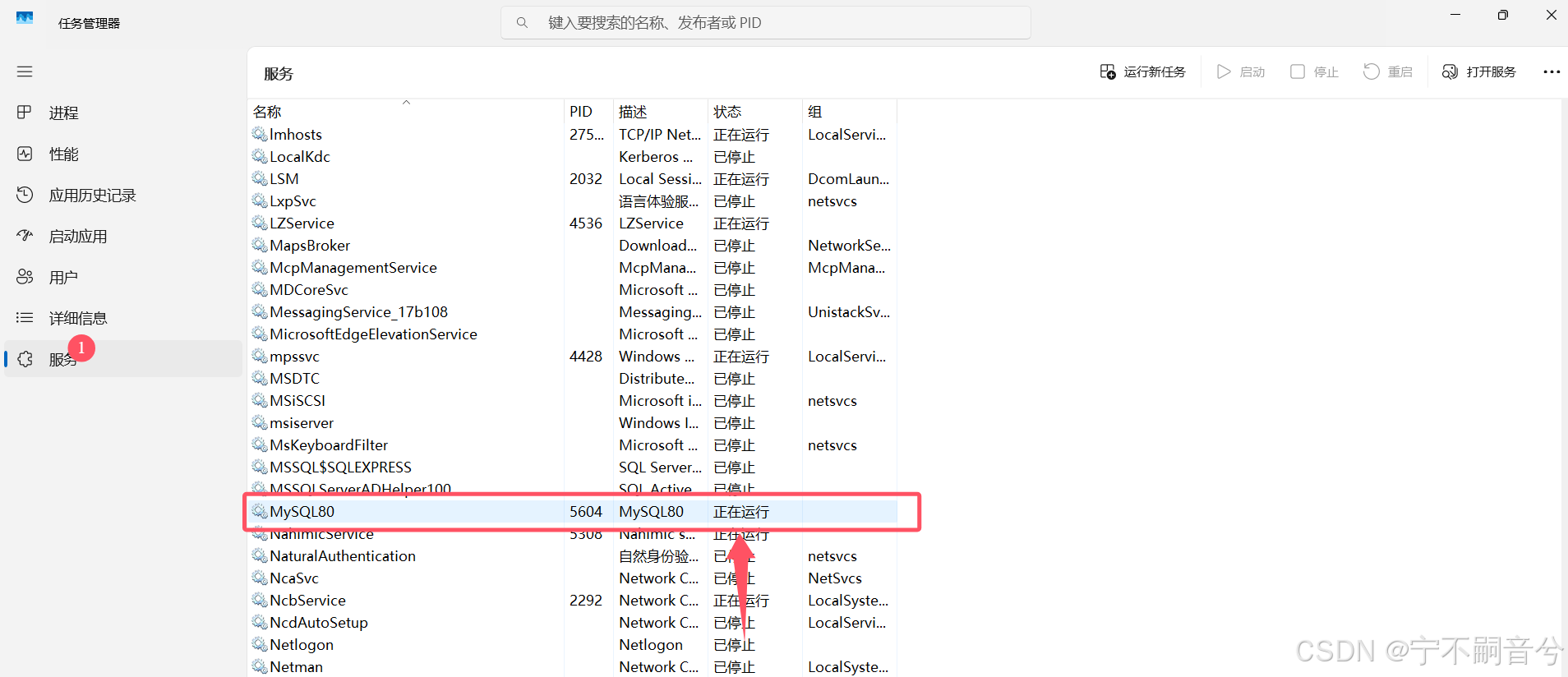
Task: Click the Users people icon in sidebar
Action: click(25, 277)
